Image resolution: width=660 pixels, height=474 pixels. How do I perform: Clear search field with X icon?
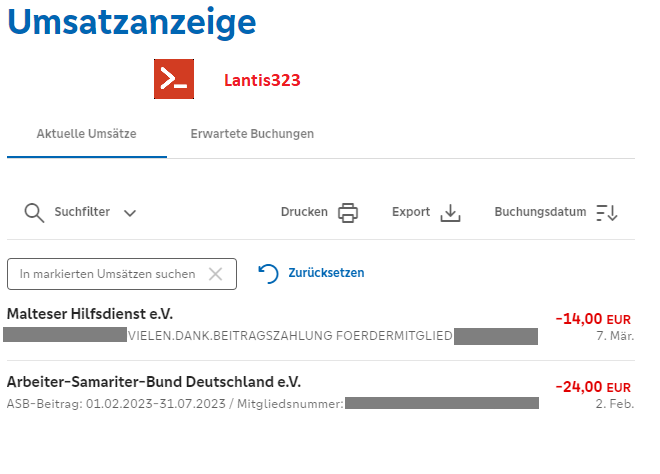[215, 273]
